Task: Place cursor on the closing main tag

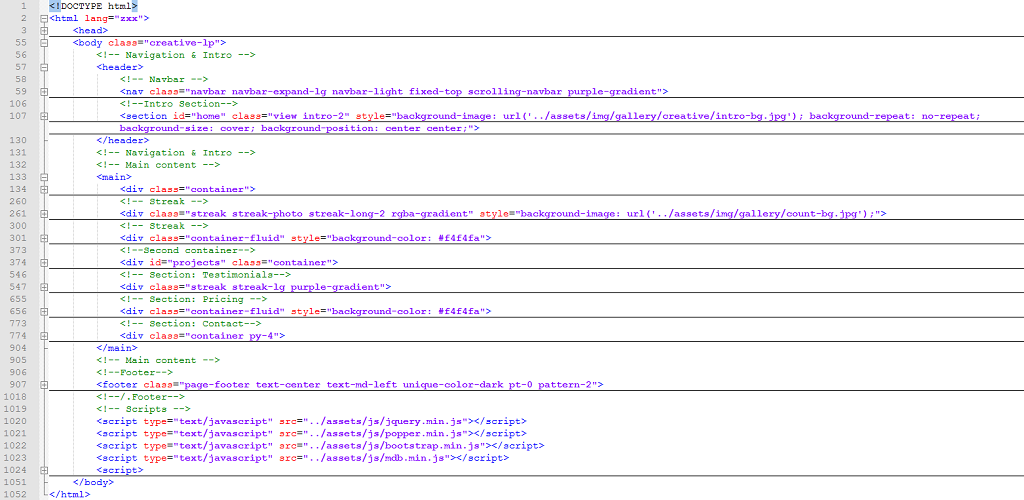Action: point(117,348)
